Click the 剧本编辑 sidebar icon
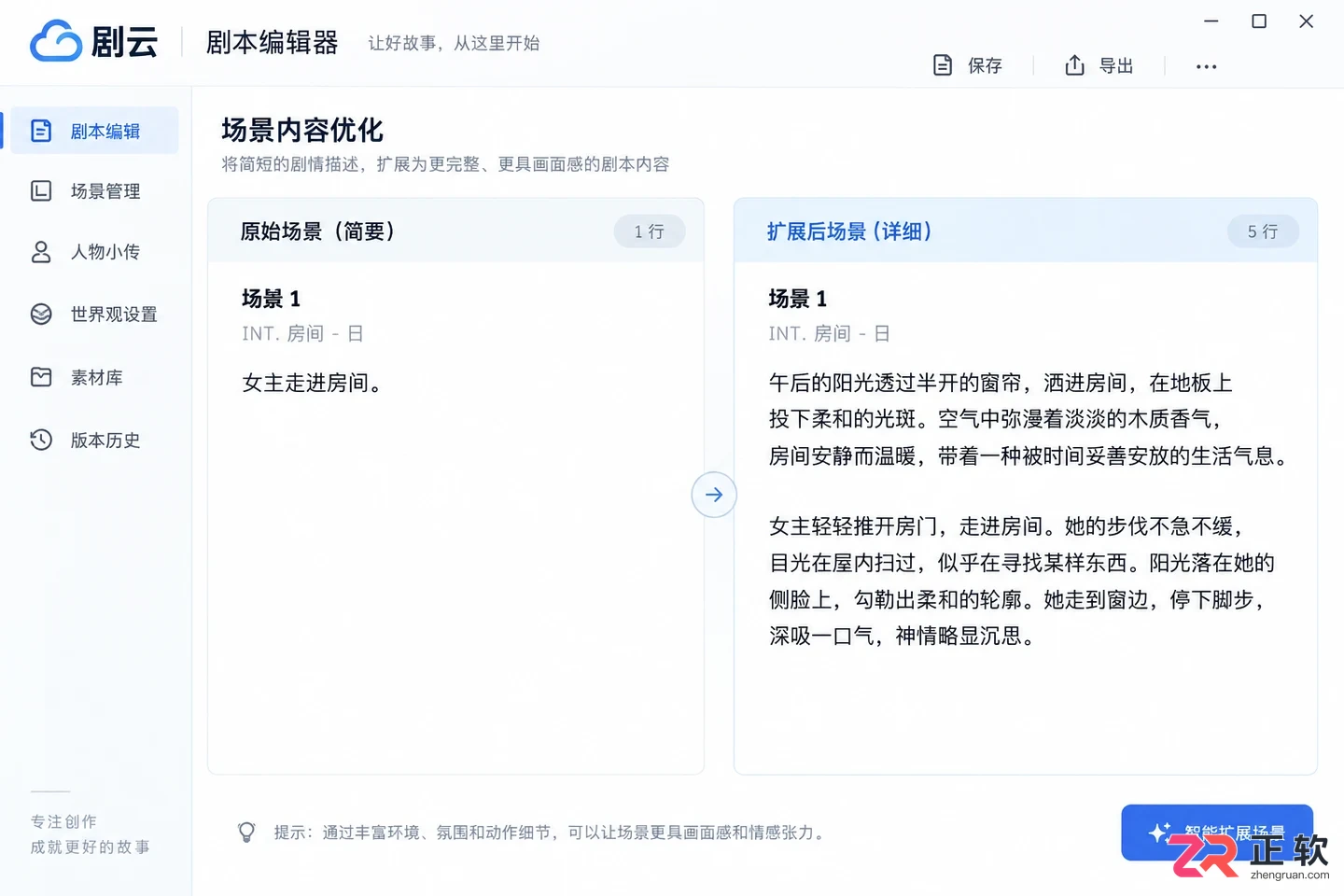The width and height of the screenshot is (1344, 896). tap(41, 131)
